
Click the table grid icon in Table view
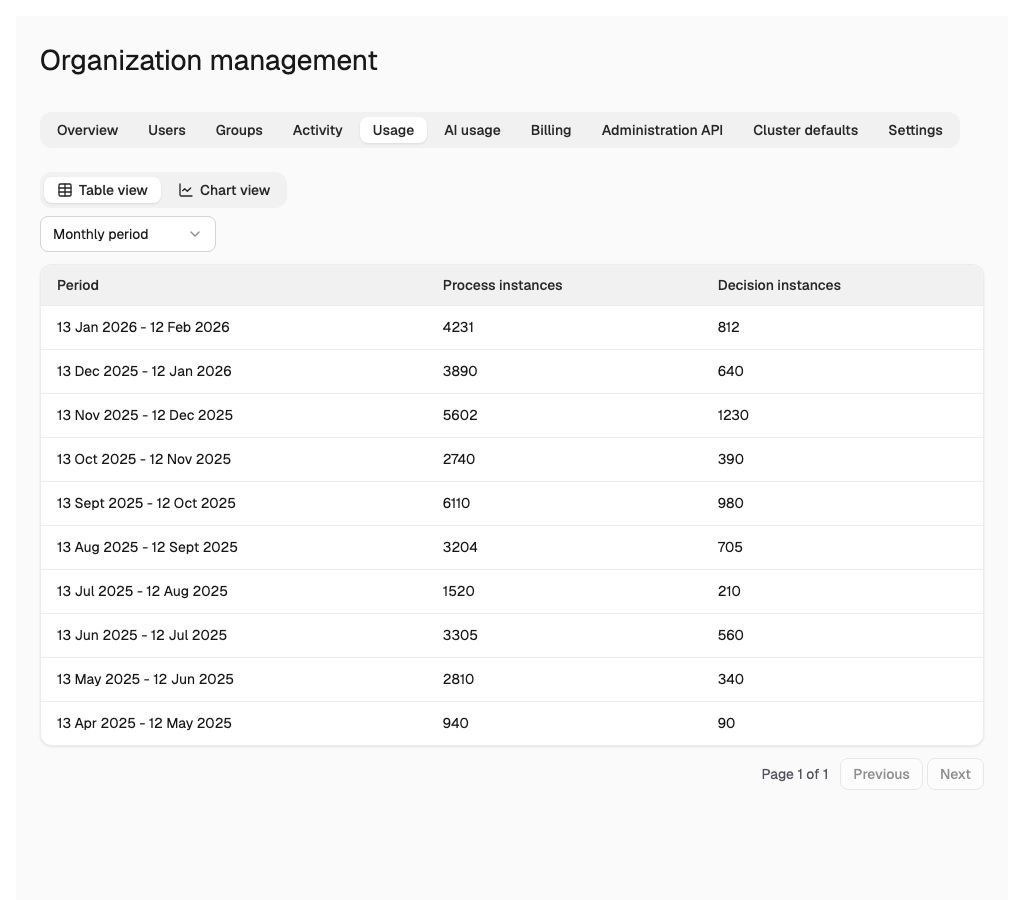(x=65, y=190)
